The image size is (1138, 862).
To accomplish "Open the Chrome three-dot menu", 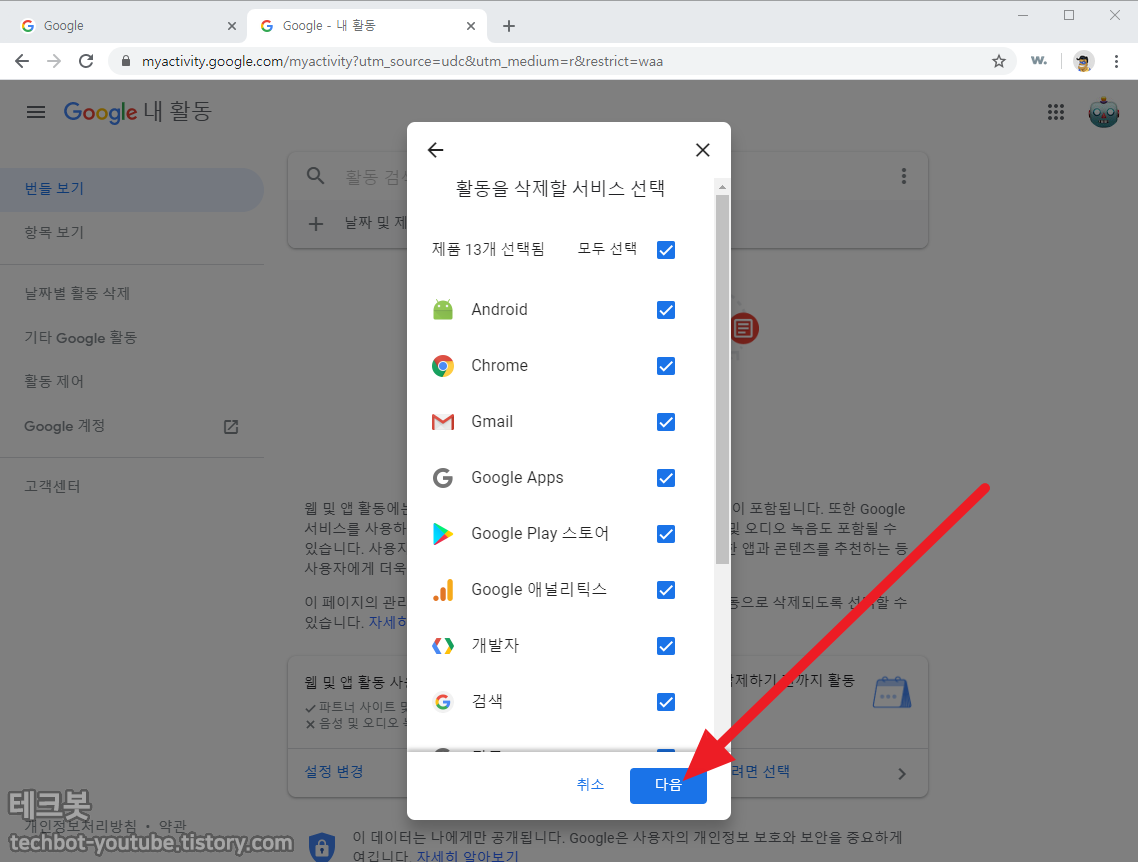I will click(x=1116, y=62).
